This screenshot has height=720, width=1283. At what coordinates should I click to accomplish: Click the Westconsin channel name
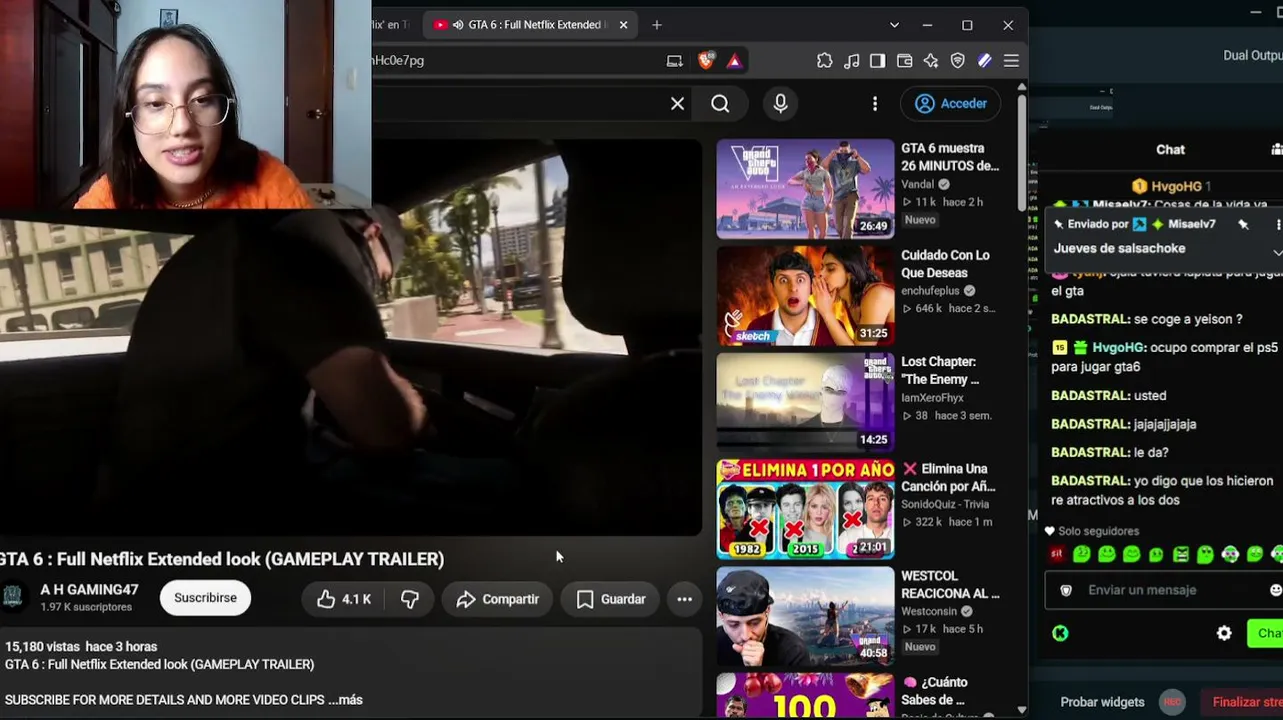point(930,612)
